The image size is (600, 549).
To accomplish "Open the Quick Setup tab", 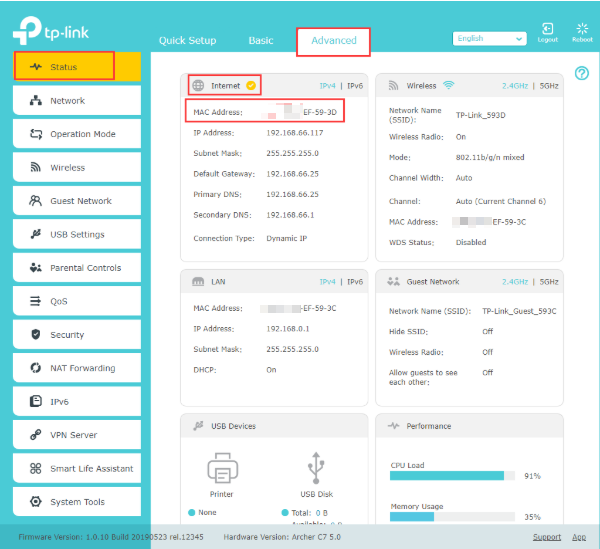I will tap(188, 40).
